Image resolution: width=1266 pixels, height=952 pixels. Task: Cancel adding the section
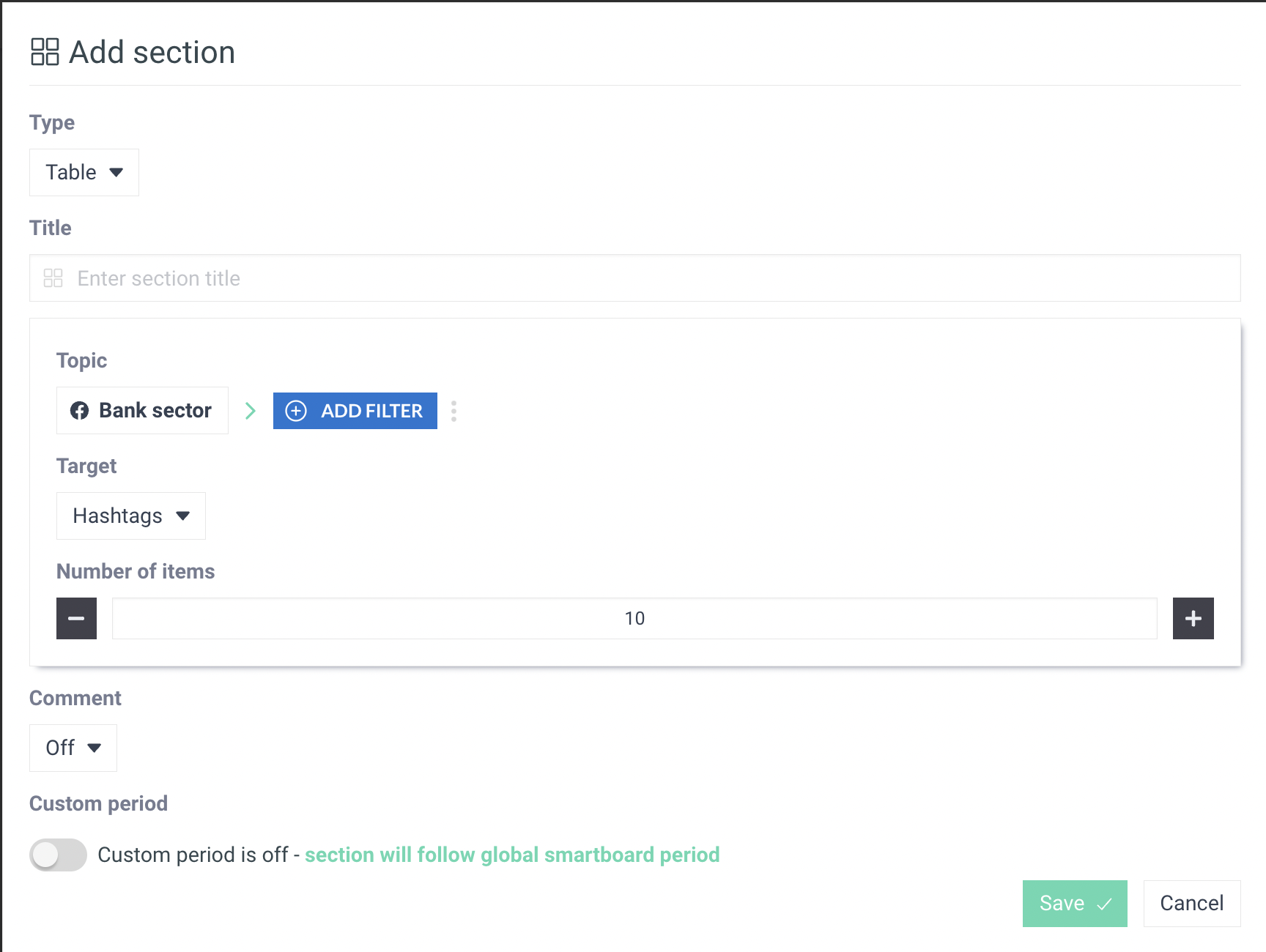(x=1191, y=903)
